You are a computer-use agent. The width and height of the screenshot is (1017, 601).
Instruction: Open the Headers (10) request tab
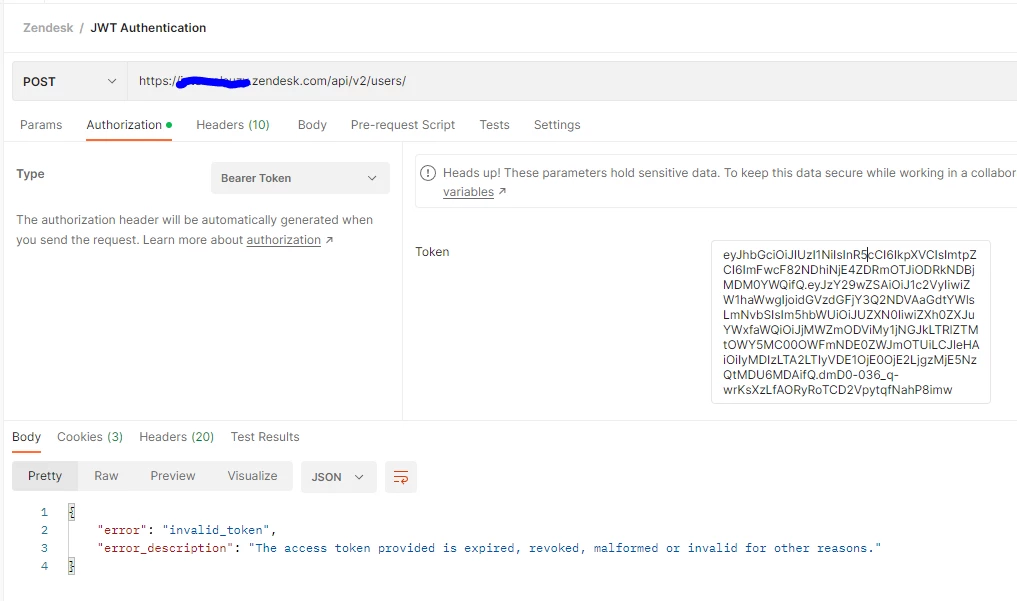233,124
